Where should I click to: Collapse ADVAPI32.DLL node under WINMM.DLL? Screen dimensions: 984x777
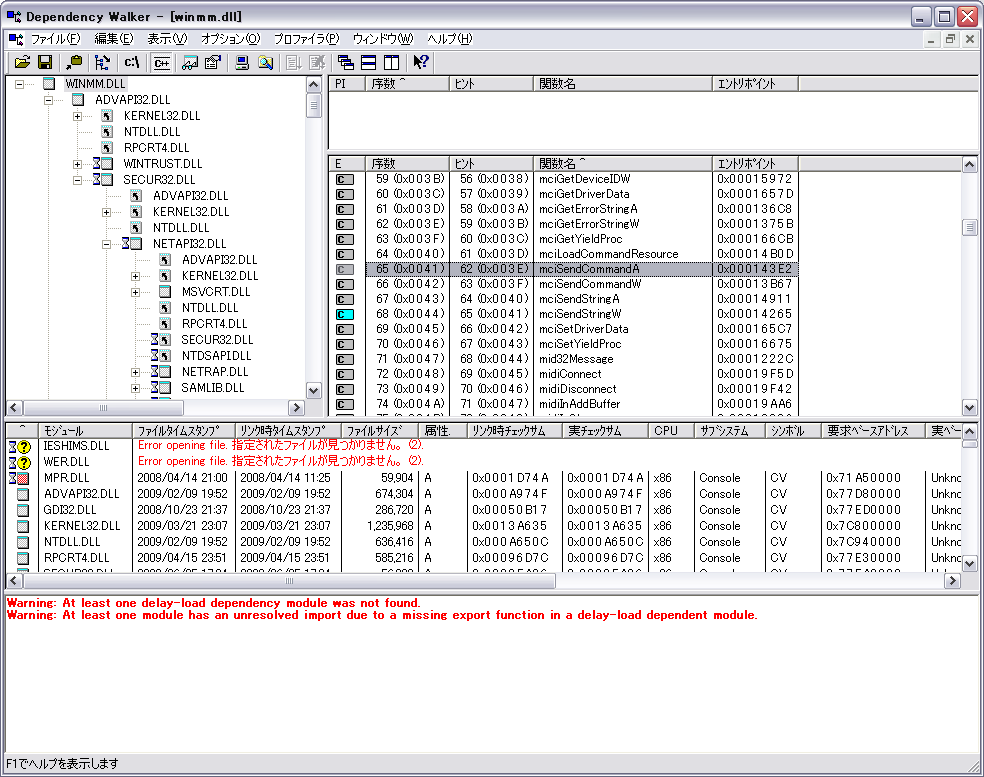(x=48, y=100)
